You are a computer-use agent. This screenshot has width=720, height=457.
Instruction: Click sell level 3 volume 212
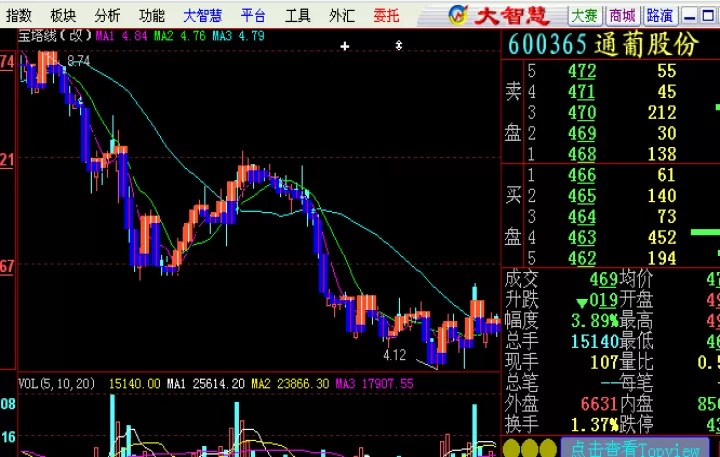(x=662, y=113)
